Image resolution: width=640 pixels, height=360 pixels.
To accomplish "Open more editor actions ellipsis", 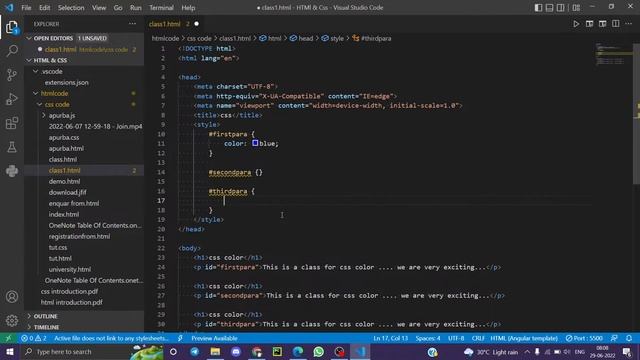I will pyautogui.click(x=629, y=24).
